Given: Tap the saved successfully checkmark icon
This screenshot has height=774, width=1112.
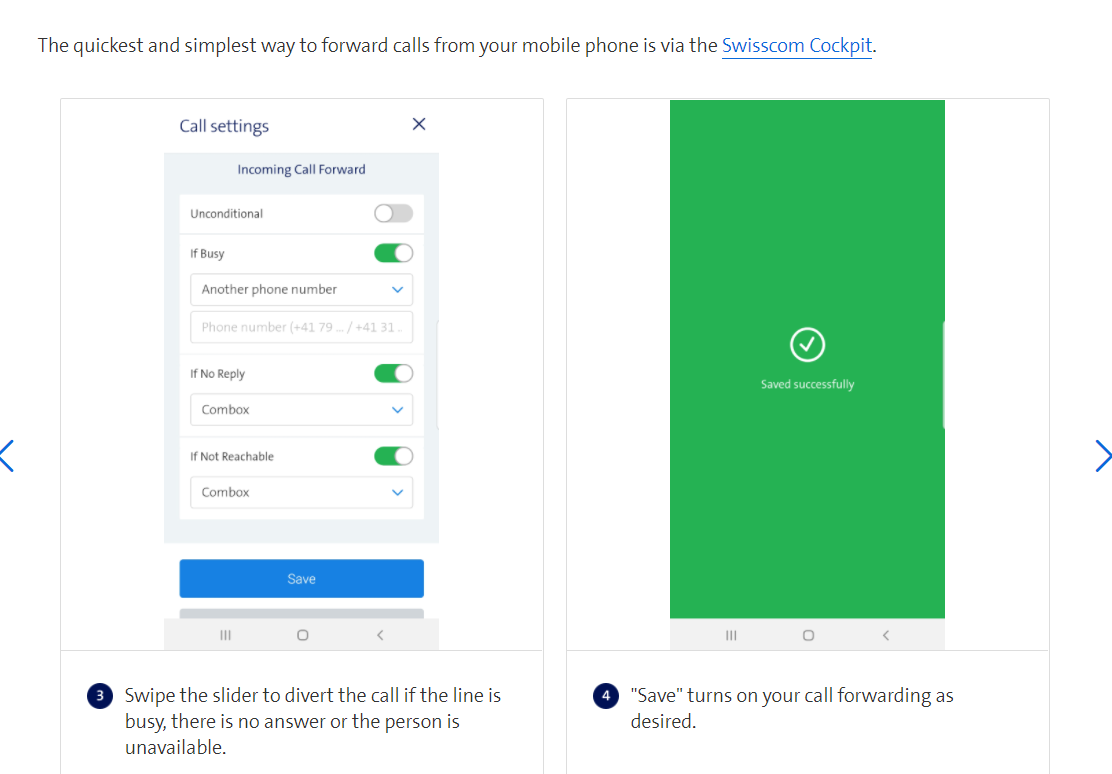Looking at the screenshot, I should (807, 345).
